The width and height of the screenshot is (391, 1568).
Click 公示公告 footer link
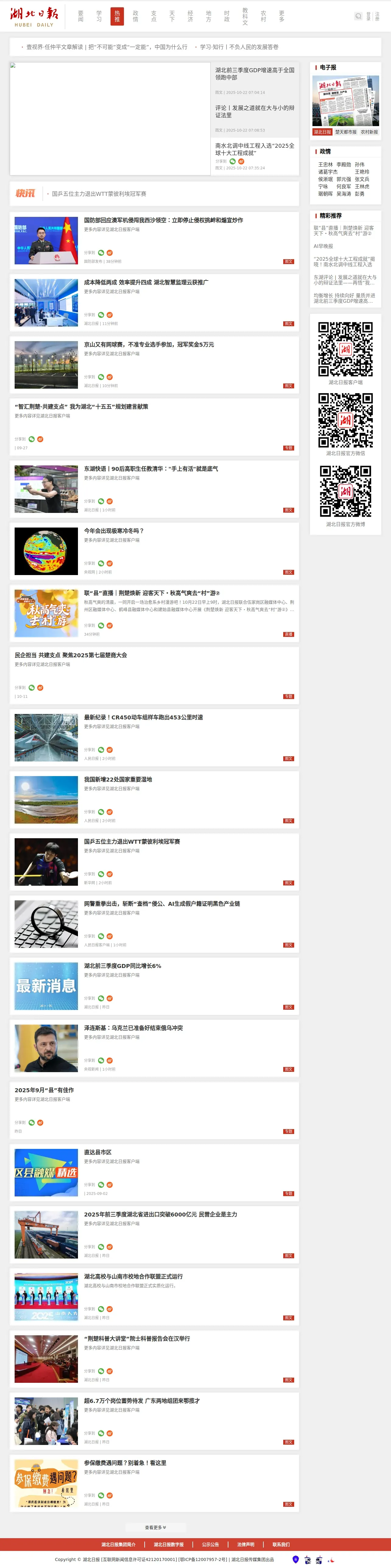click(210, 1544)
